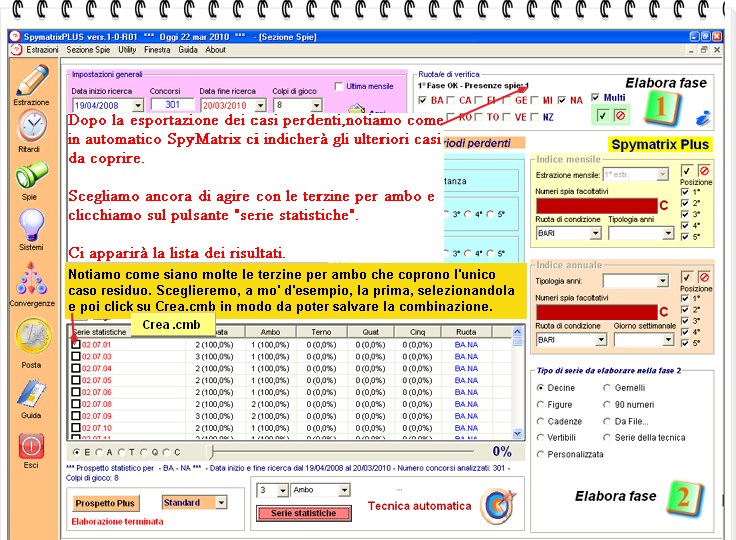Click the green Elabora fase 1 icon
Screen dimensions: 736x540
coord(662,108)
